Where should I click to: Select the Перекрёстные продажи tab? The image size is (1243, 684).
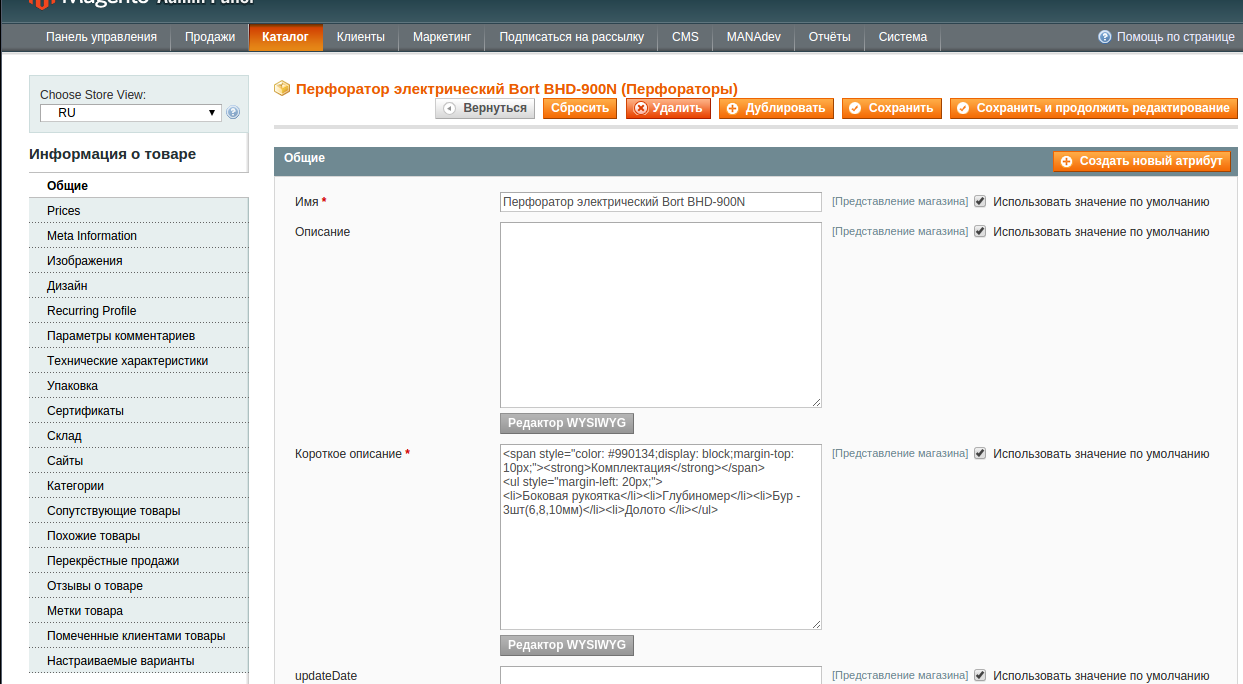click(138, 561)
